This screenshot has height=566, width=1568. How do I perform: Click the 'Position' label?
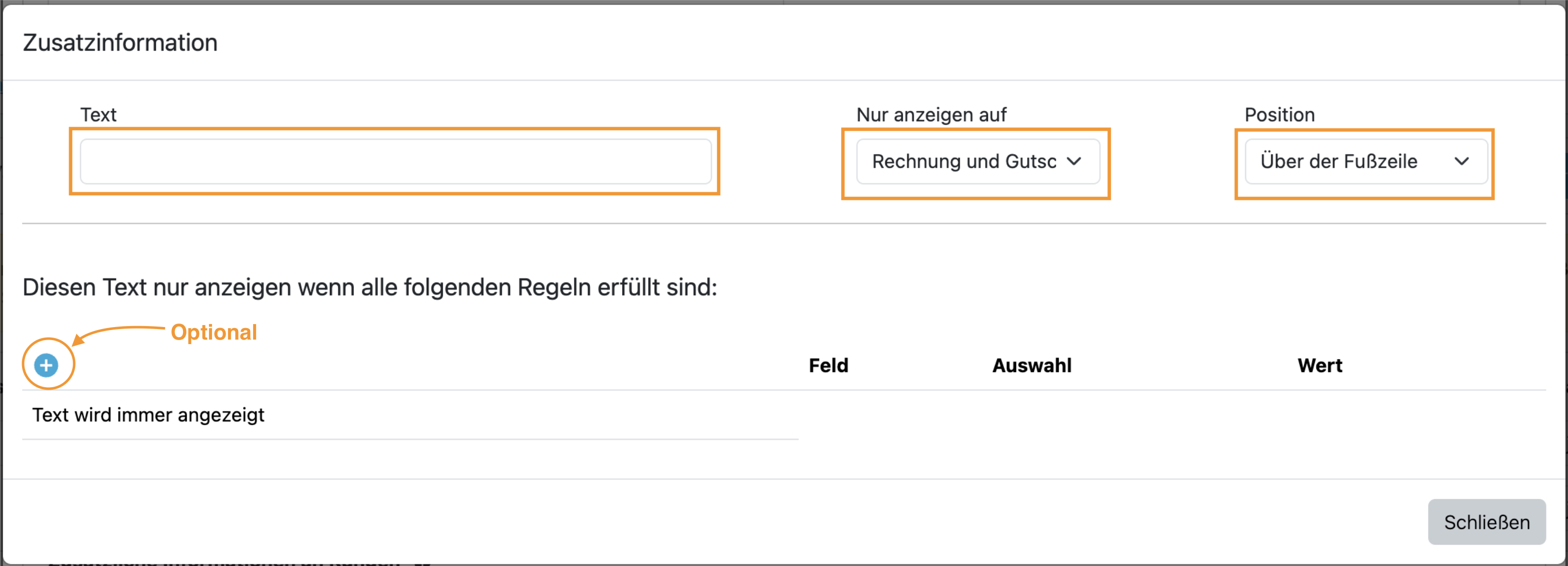coord(1279,115)
